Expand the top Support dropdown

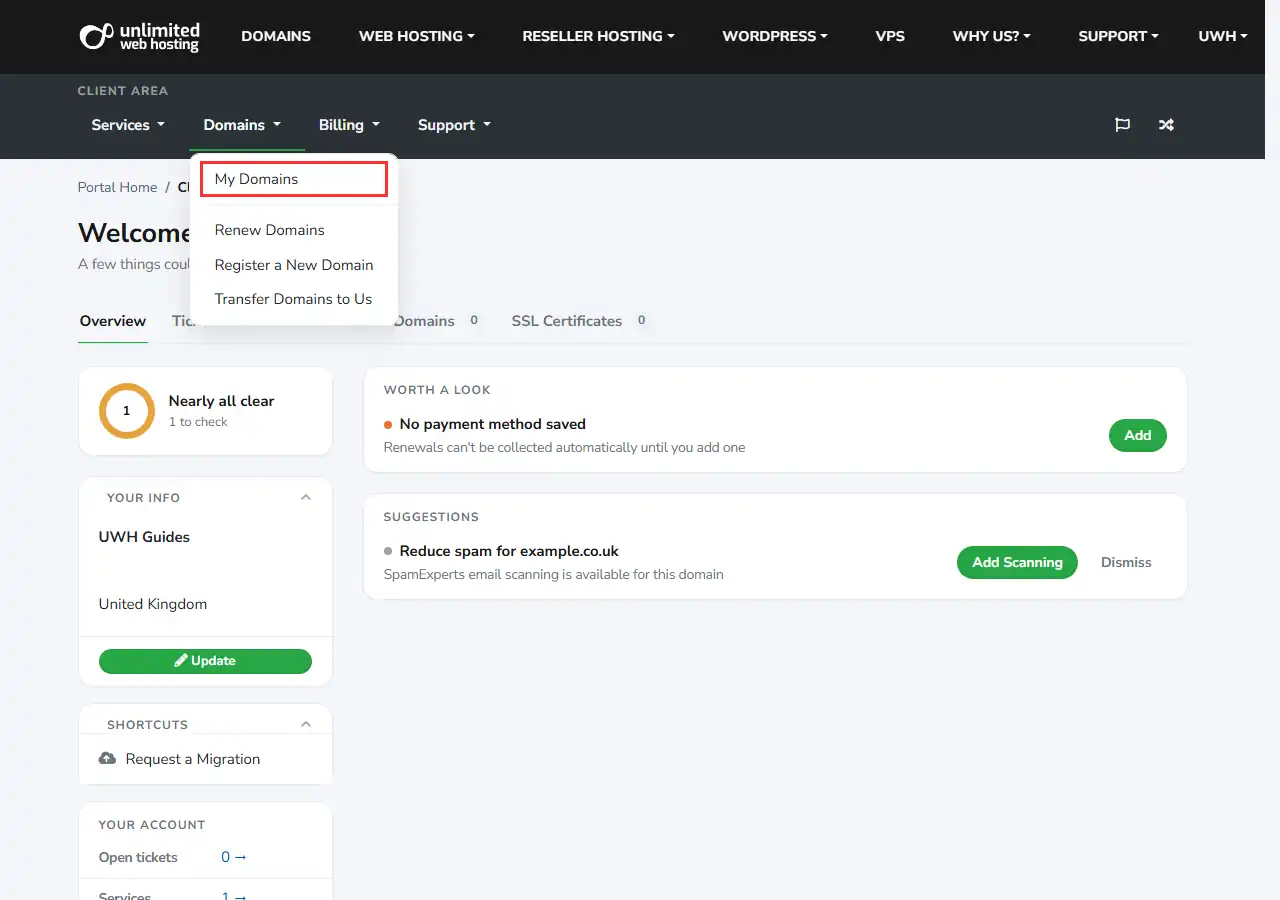(x=1118, y=36)
